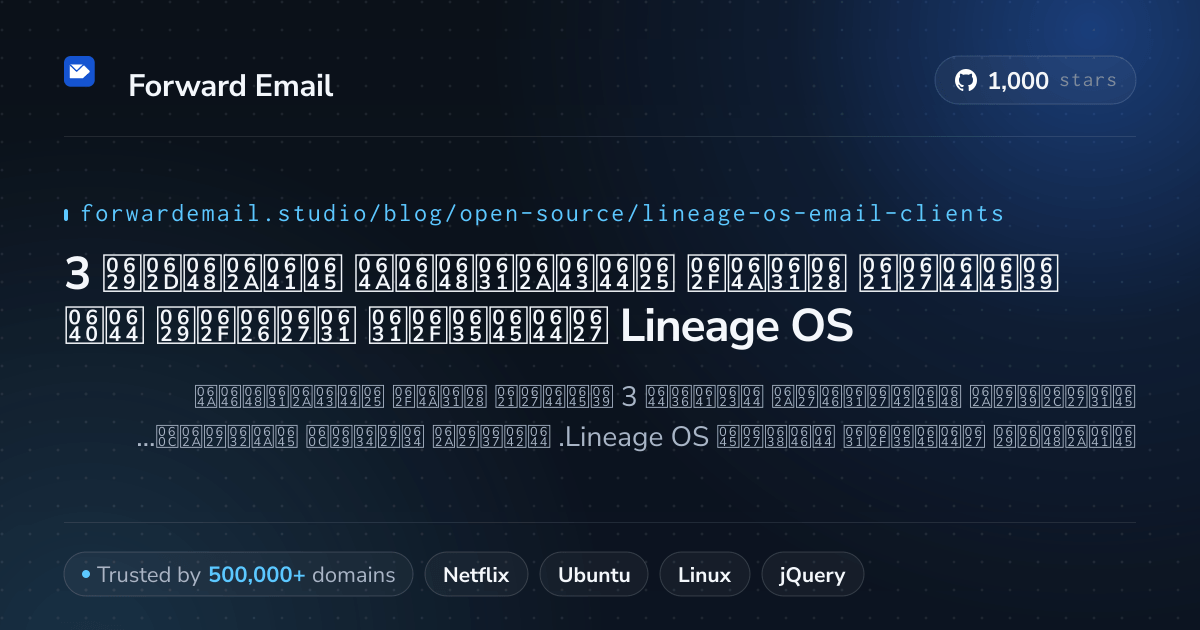Click the numeral 3 in the description text
Screen dimensions: 1200x630
(x=629, y=396)
